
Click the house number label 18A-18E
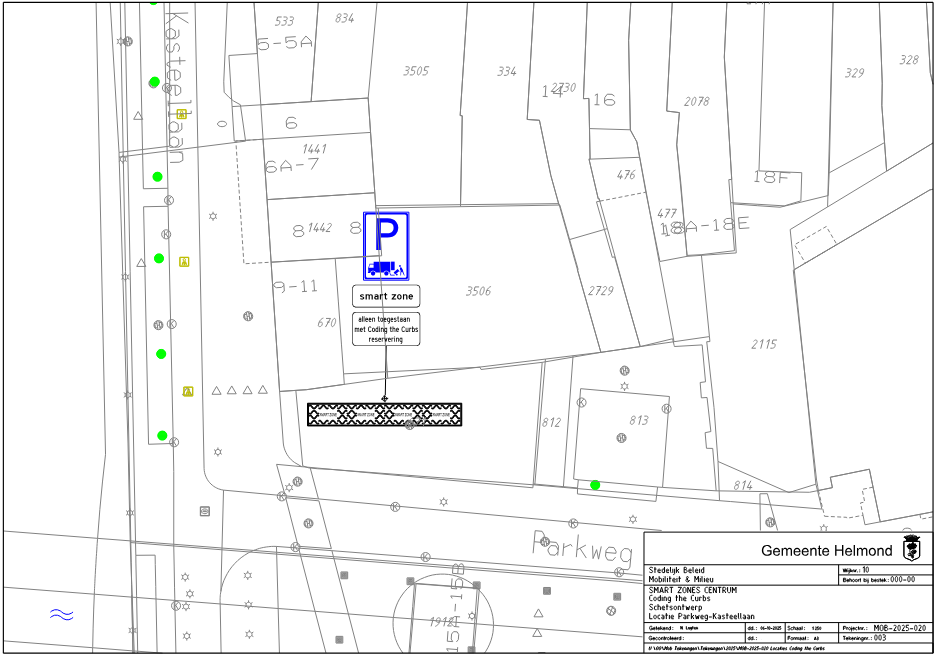[x=706, y=226]
